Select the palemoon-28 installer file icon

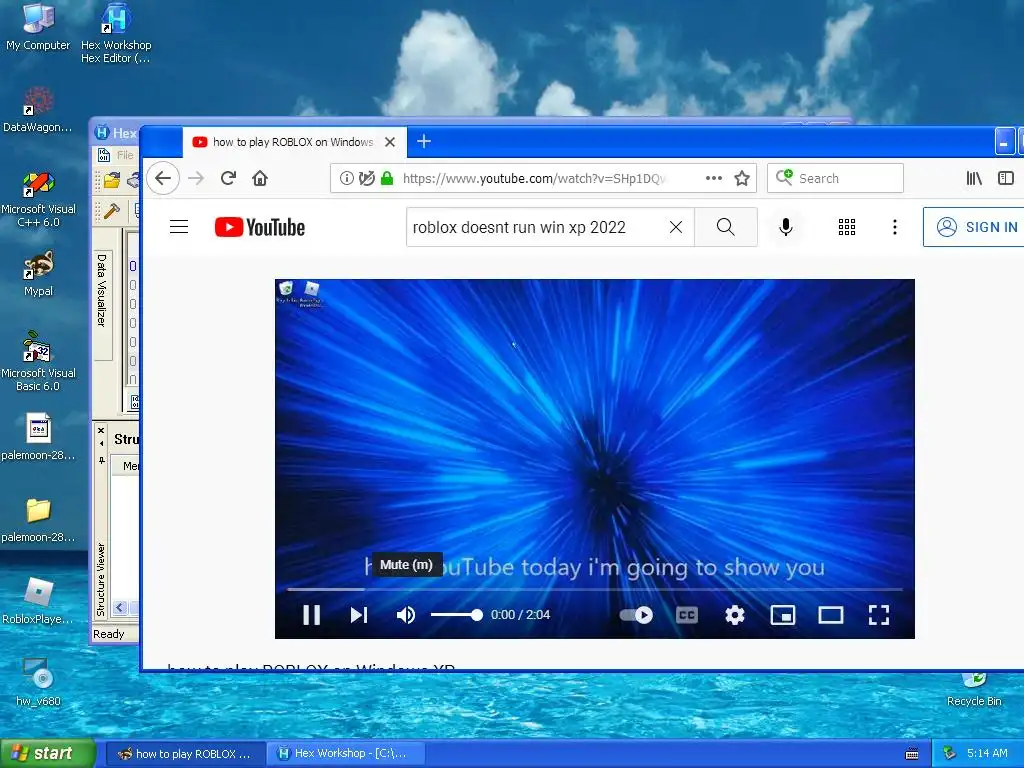point(38,436)
